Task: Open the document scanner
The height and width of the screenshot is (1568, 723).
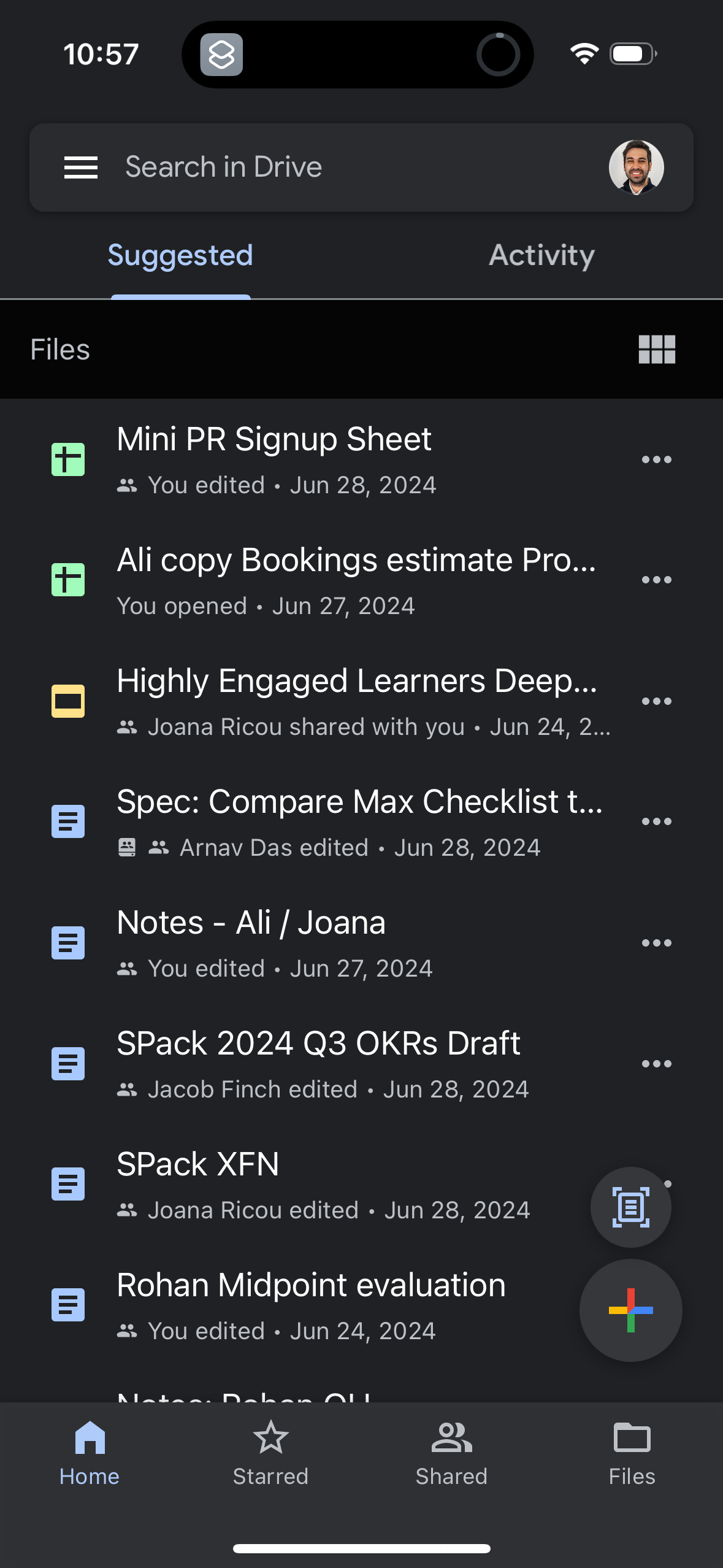Action: 630,1206
